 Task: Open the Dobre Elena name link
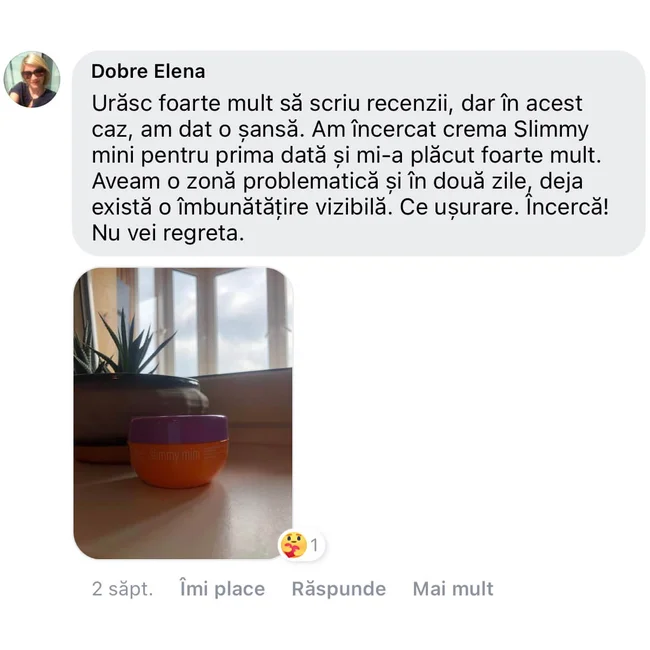tap(148, 71)
